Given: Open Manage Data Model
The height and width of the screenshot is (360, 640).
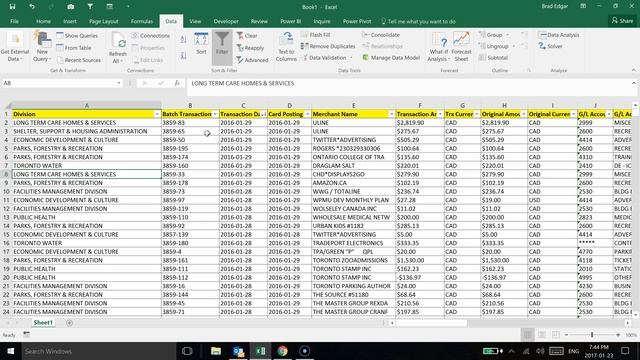Looking at the screenshot, I should (x=391, y=58).
